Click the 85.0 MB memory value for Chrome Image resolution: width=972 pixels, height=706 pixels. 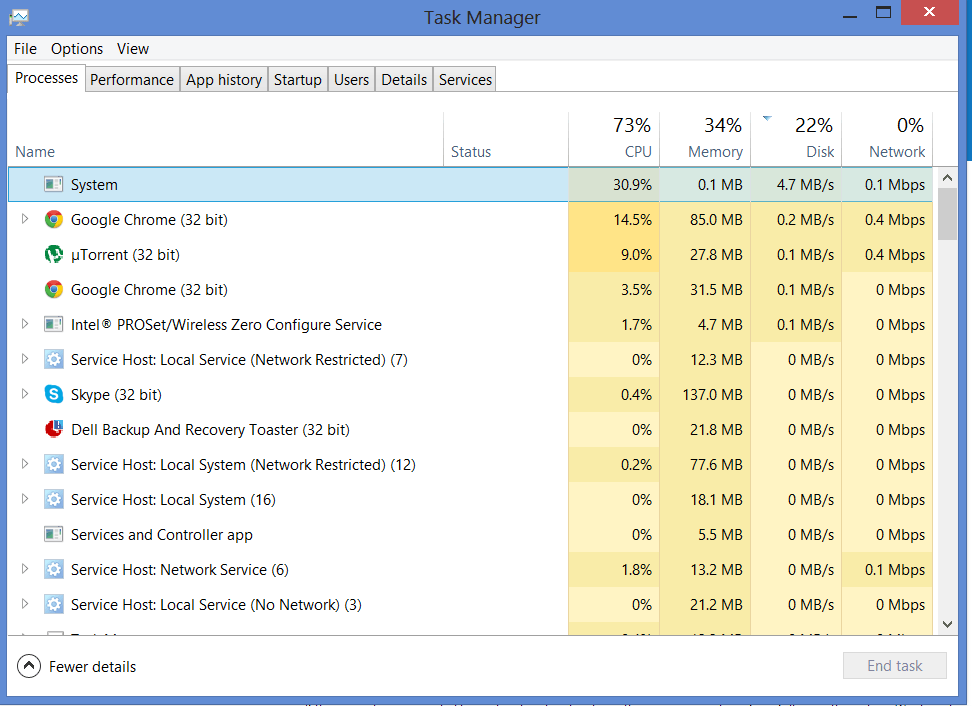point(716,219)
